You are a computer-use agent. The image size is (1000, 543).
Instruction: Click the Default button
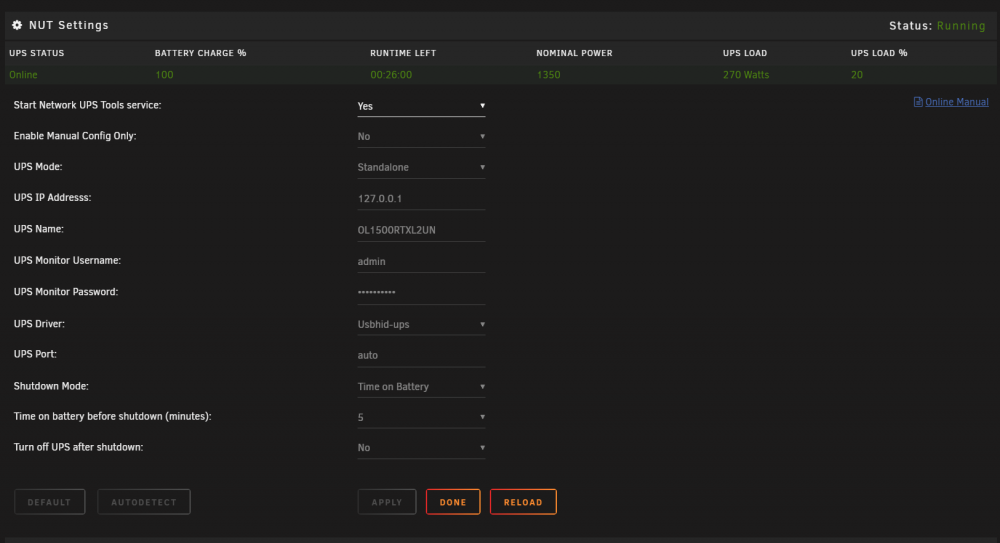point(50,502)
